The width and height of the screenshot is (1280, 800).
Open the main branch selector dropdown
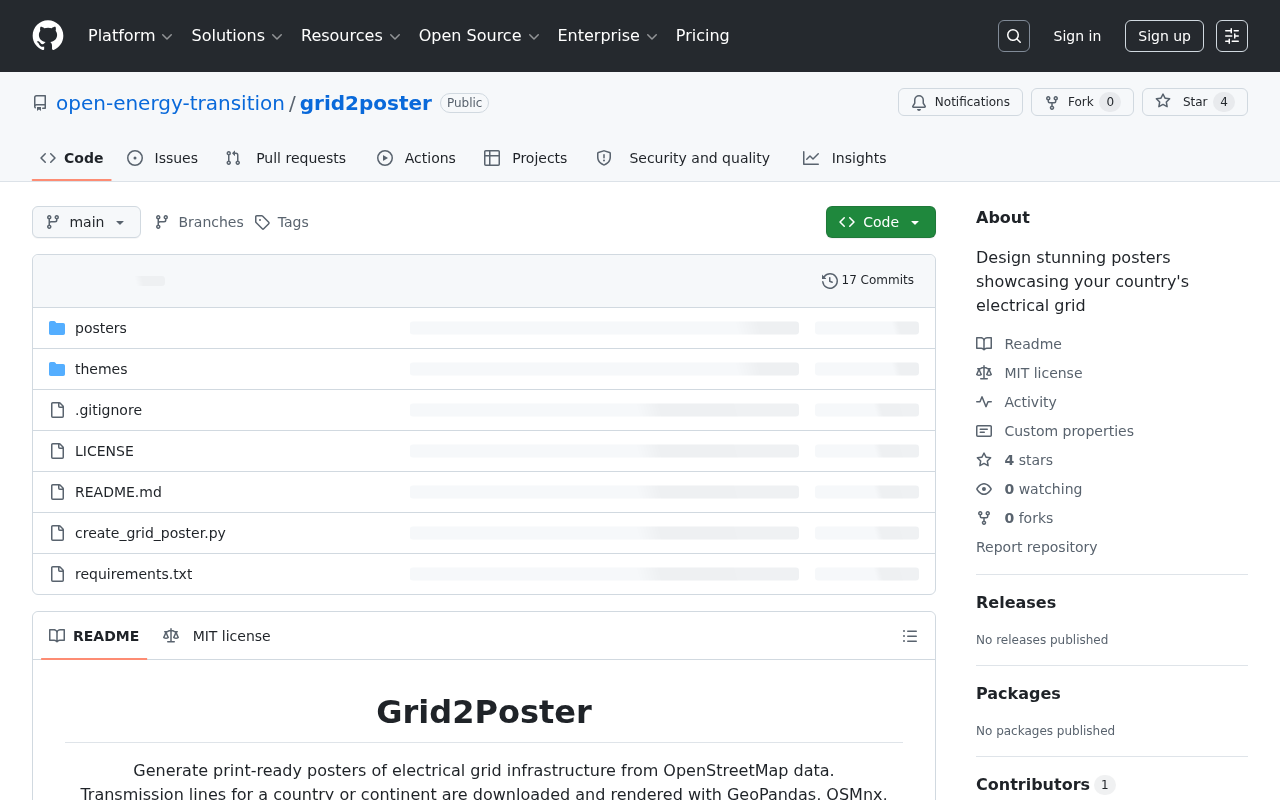pos(86,222)
